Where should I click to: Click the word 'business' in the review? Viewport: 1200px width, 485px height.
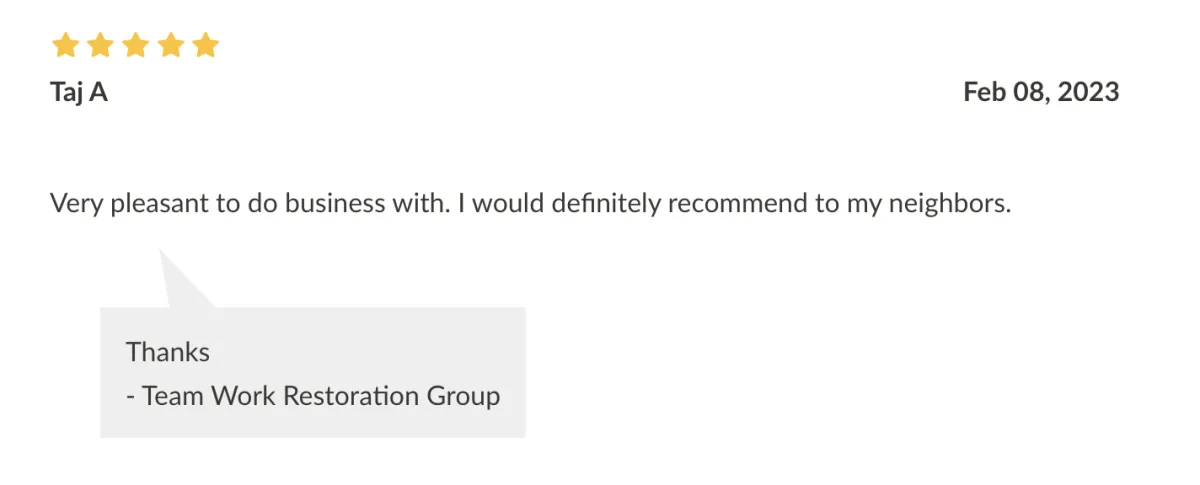click(x=332, y=205)
